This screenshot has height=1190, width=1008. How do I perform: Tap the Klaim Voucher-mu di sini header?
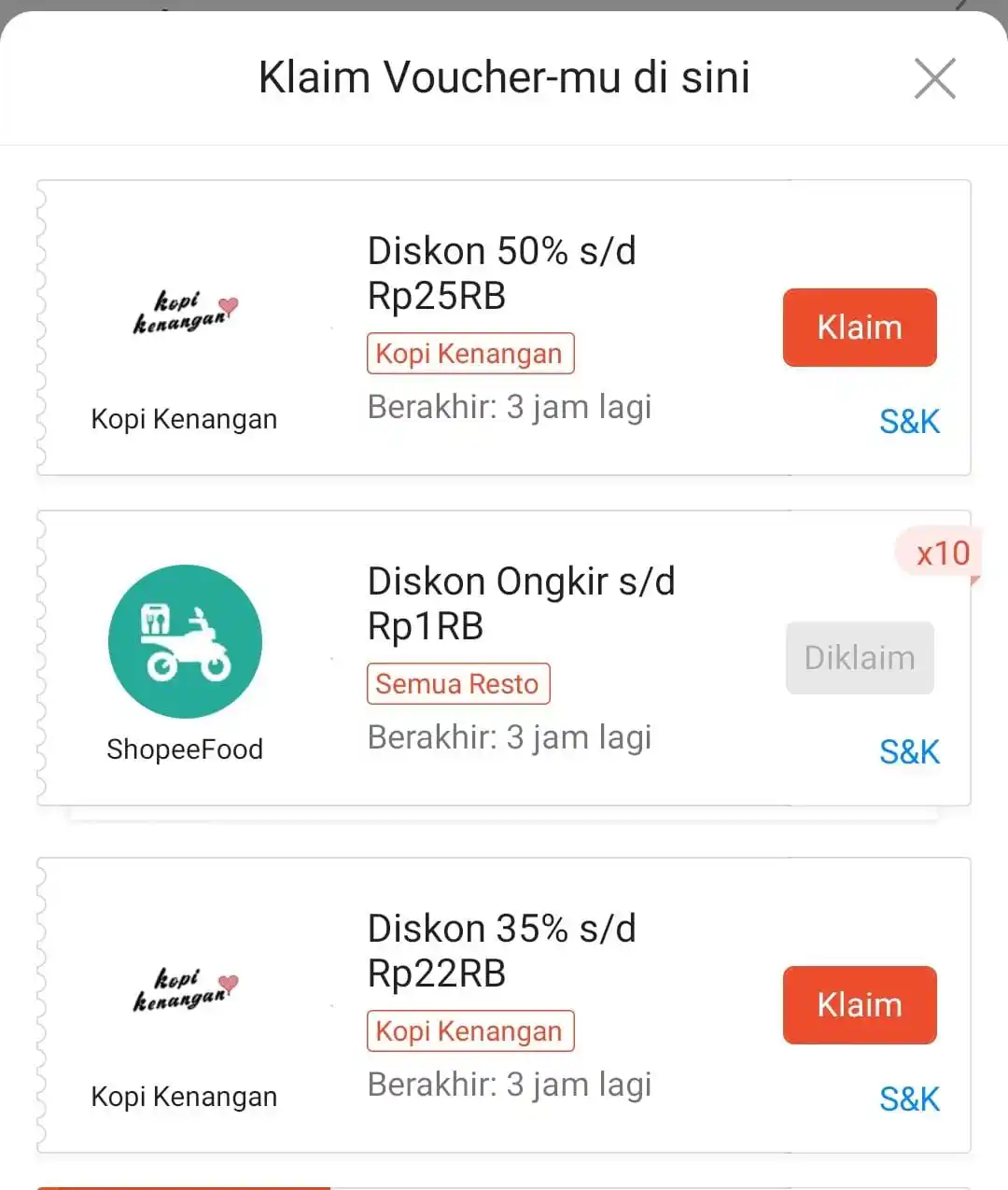[504, 77]
